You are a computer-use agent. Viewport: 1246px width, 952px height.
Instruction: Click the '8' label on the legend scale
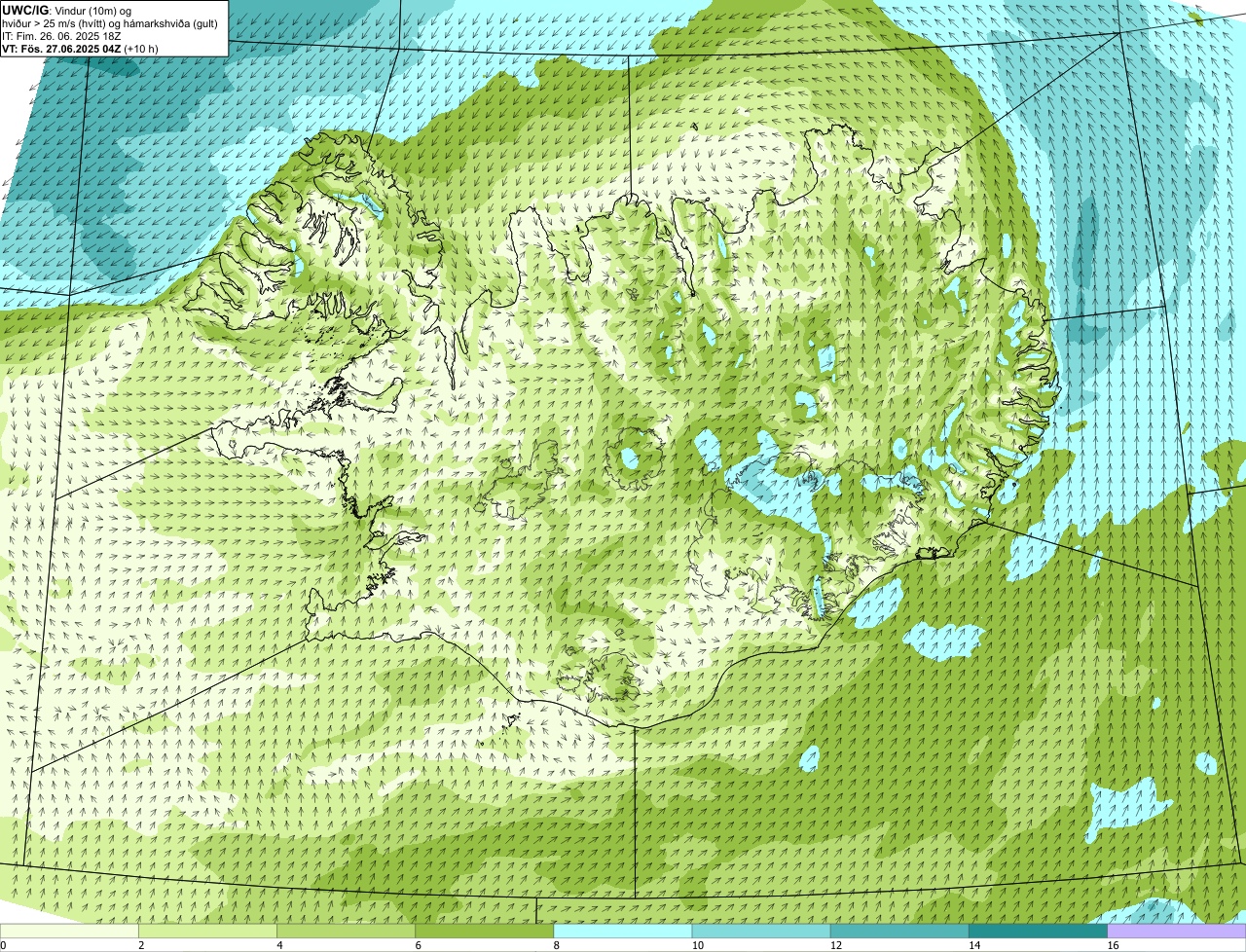tap(557, 945)
